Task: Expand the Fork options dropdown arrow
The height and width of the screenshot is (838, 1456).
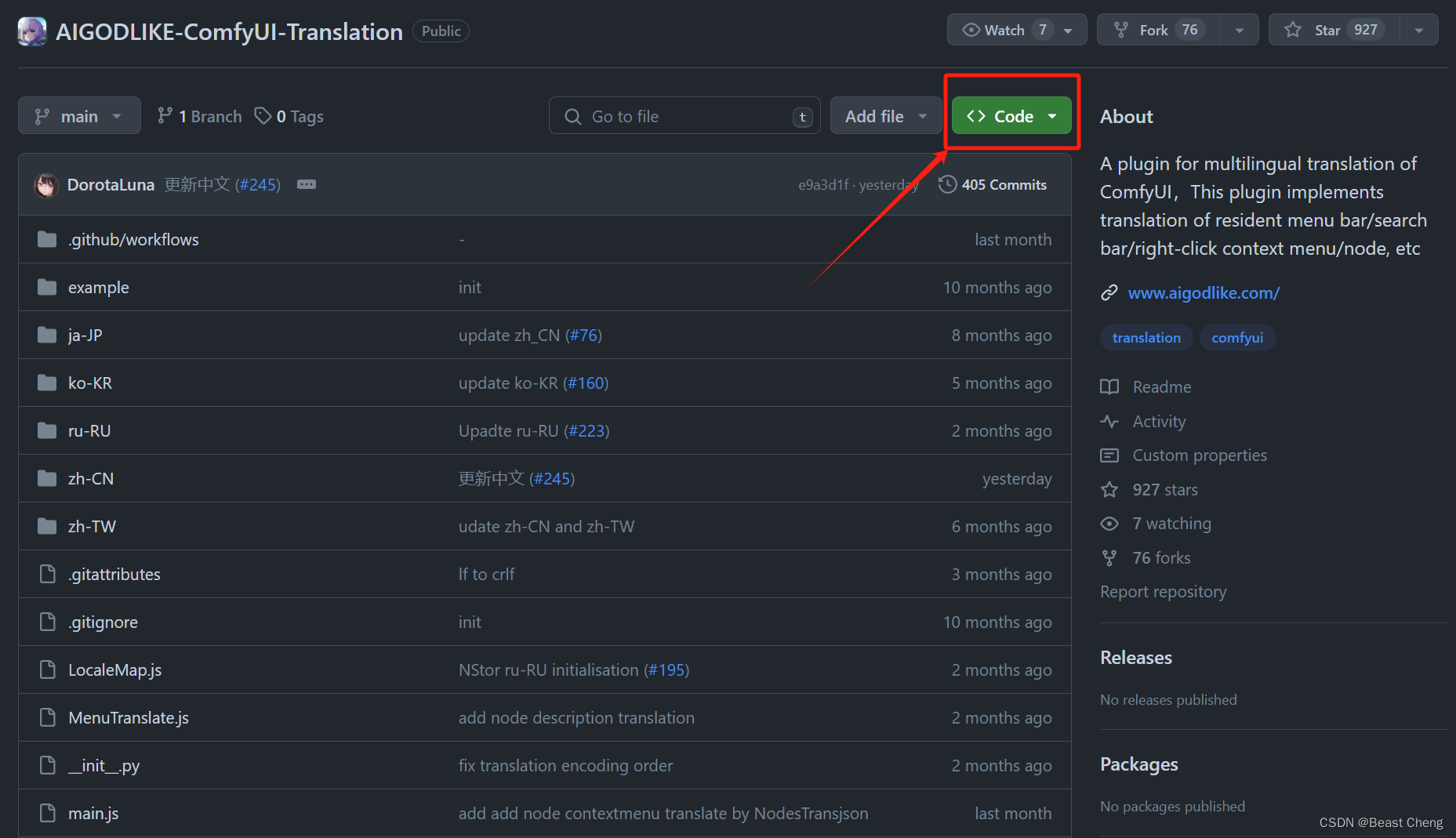Action: pyautogui.click(x=1240, y=31)
